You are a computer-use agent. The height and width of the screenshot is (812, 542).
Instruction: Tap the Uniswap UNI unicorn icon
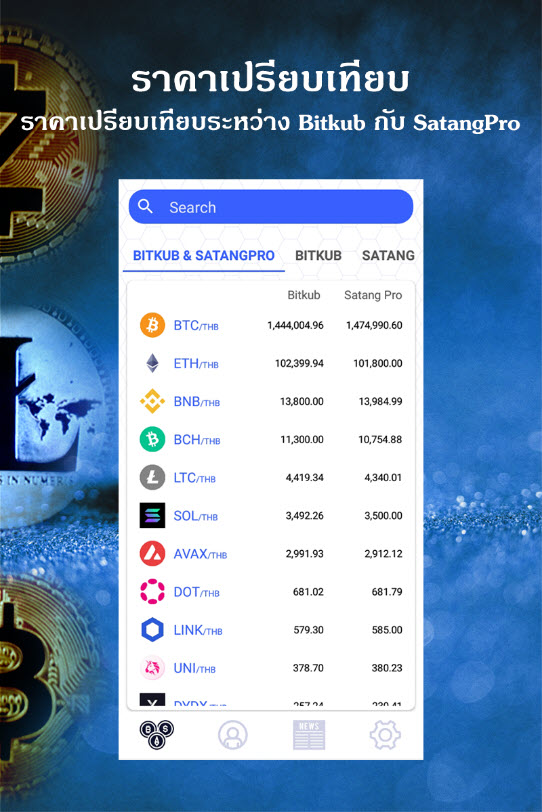tap(152, 668)
